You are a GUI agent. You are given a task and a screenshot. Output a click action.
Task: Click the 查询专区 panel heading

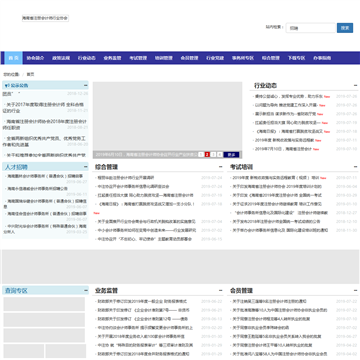[16, 290]
